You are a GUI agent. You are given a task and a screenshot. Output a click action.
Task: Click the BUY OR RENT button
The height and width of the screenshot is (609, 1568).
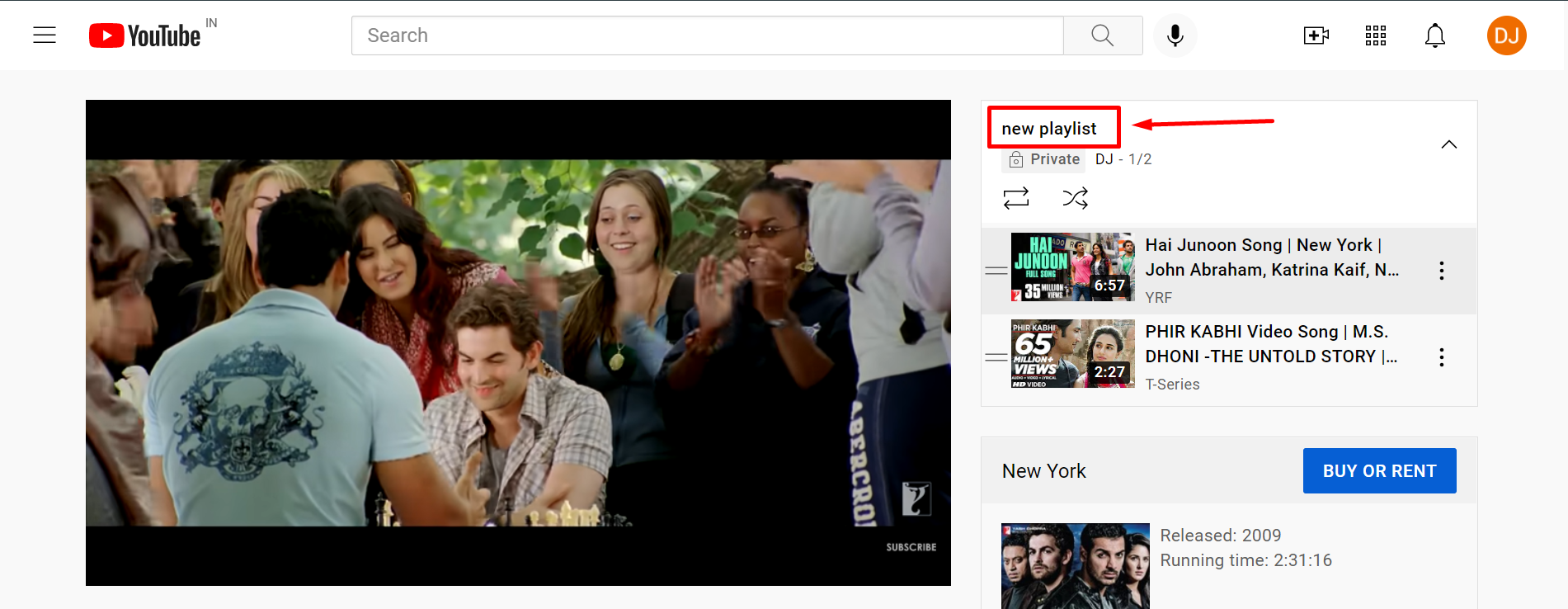coord(1380,471)
